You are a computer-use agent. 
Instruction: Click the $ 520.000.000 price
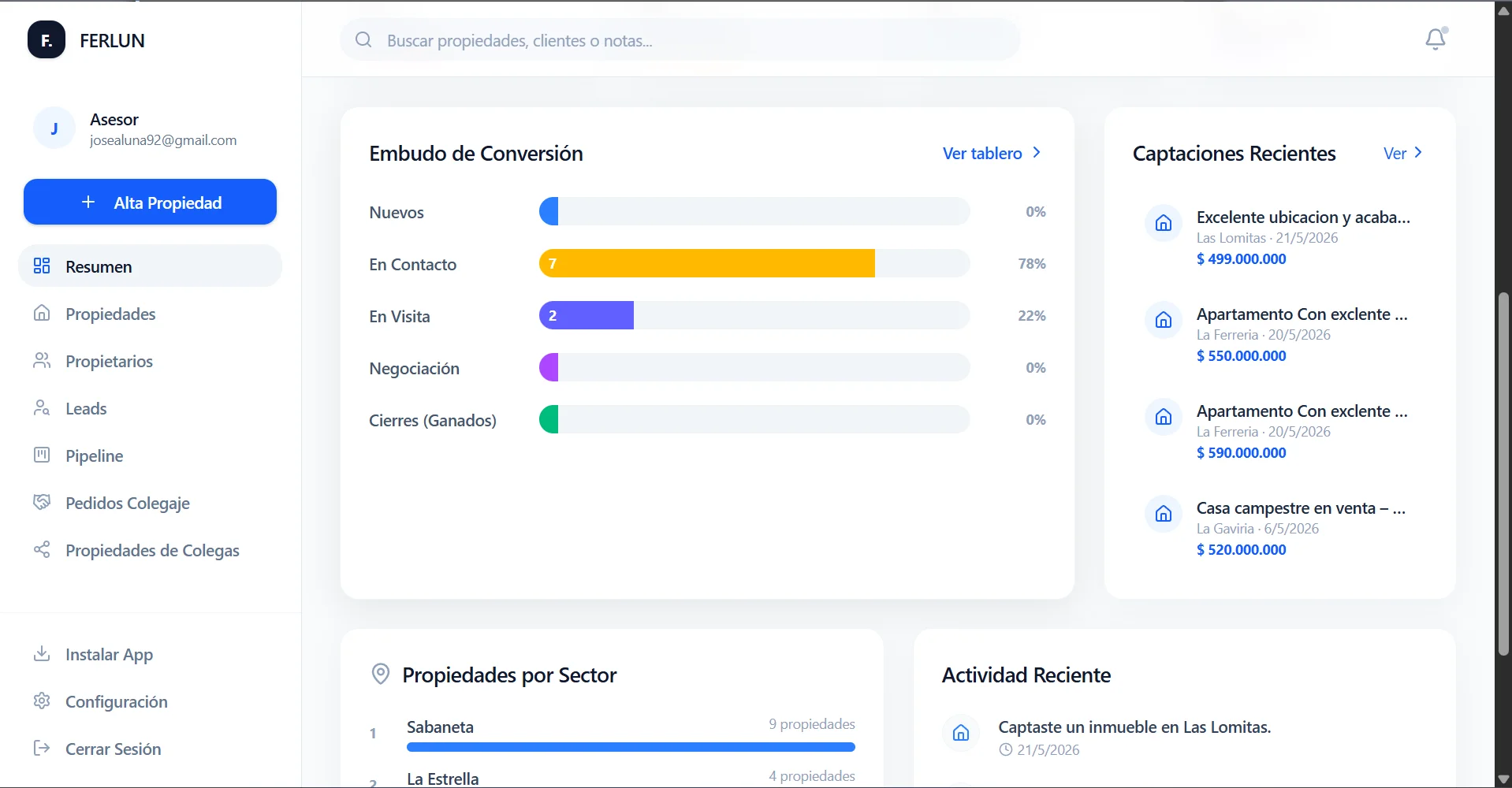point(1241,549)
